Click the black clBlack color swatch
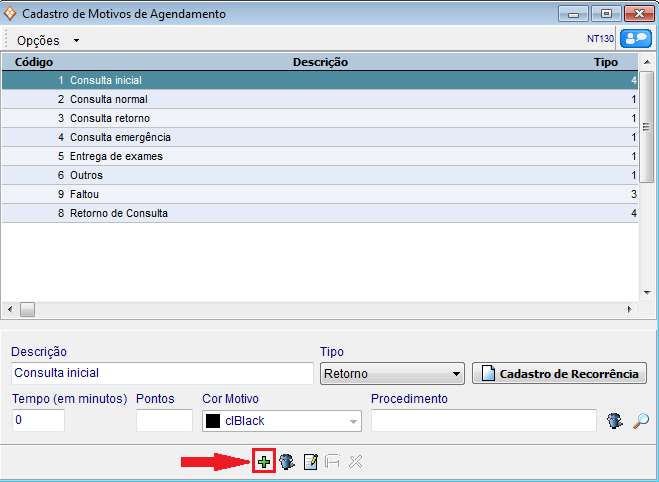The width and height of the screenshot is (659, 482). [213, 422]
